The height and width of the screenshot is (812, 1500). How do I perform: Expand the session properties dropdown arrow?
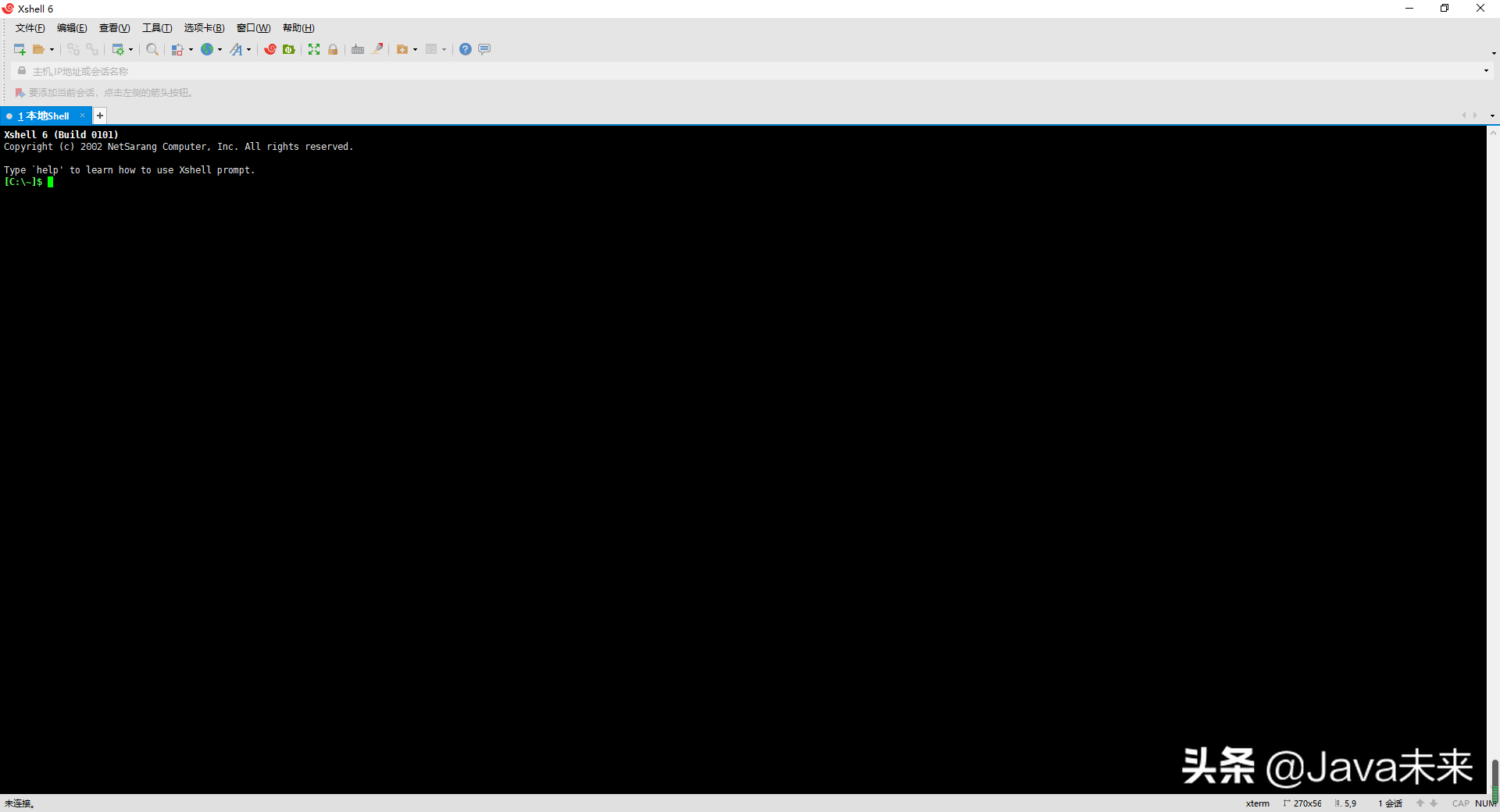(131, 49)
